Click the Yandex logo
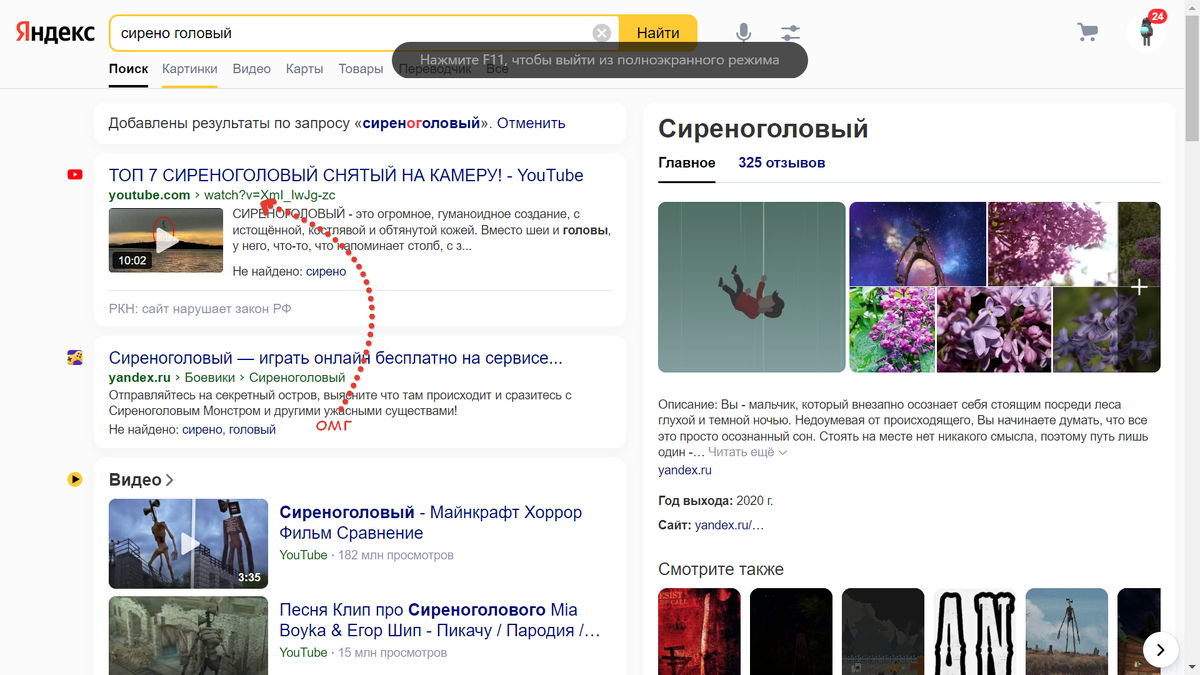 click(55, 32)
